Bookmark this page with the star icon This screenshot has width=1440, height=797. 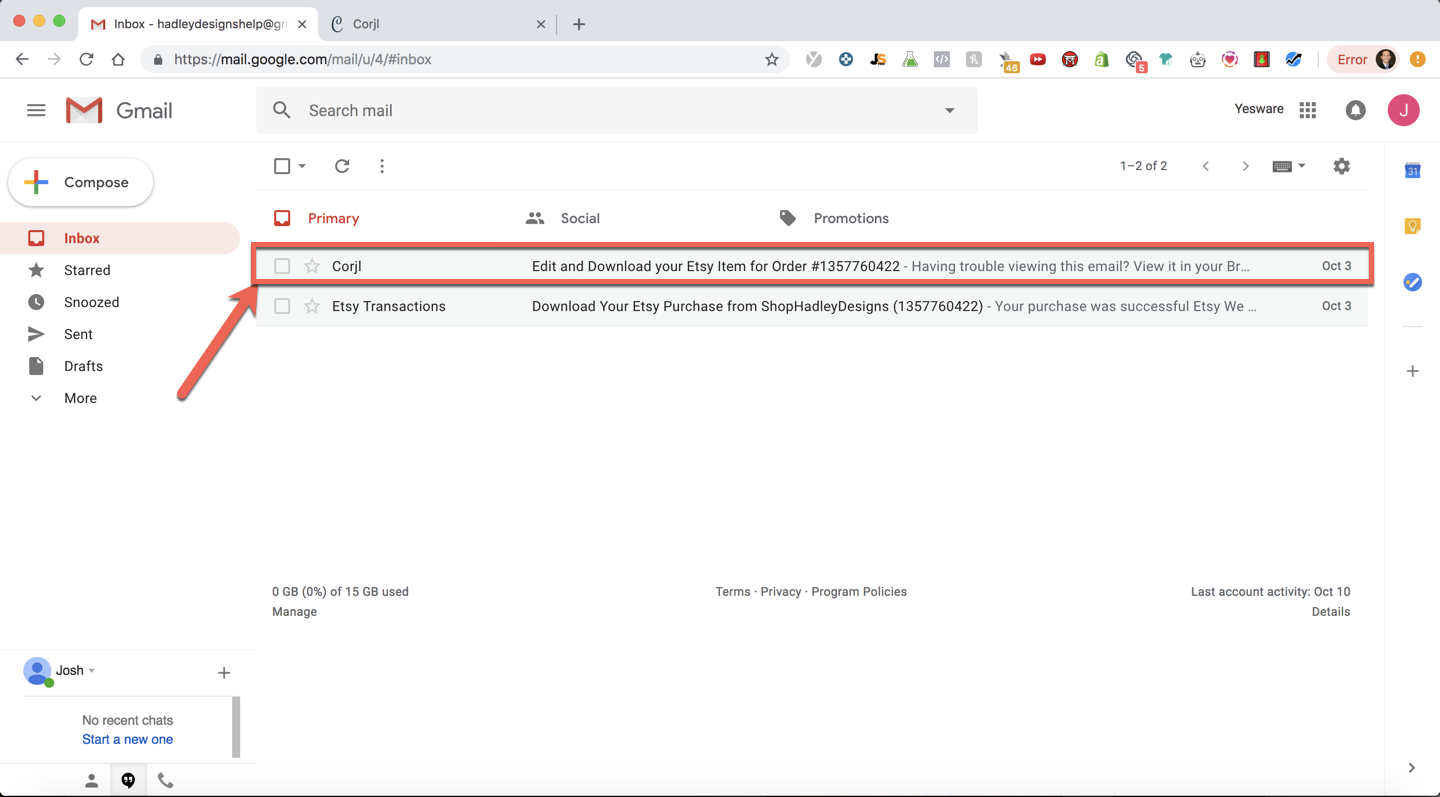(772, 60)
